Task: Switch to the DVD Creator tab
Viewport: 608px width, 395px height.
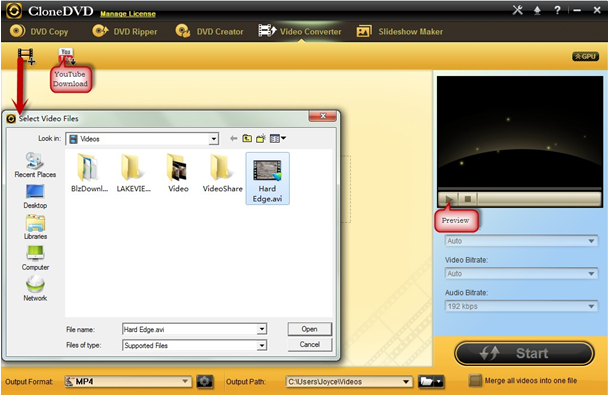Action: 209,31
